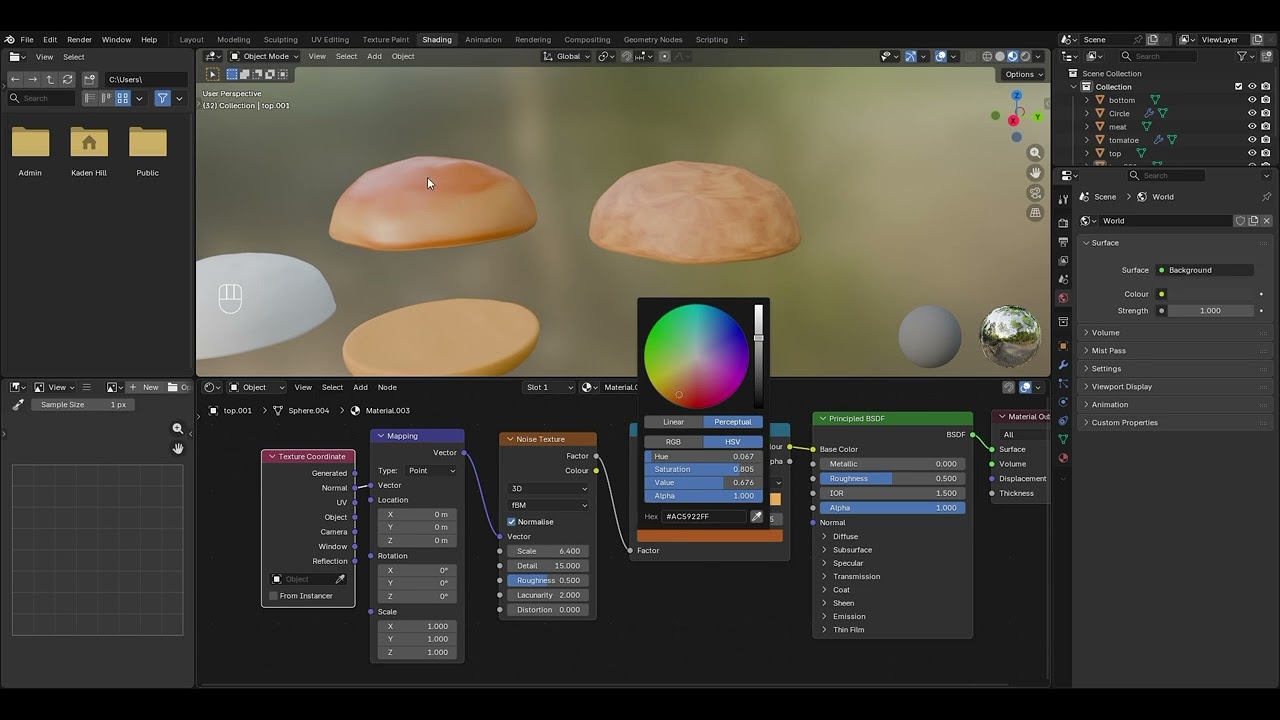Click the fake user shield for World
Screen dimensions: 1280x720
click(x=1240, y=221)
